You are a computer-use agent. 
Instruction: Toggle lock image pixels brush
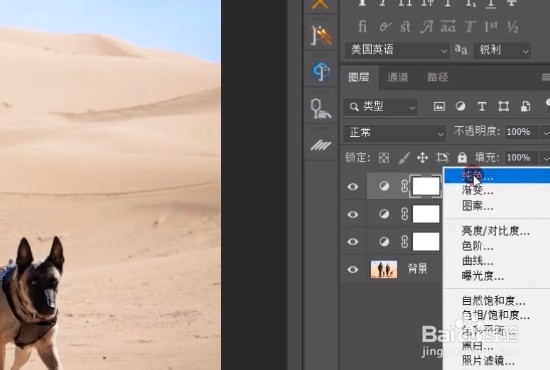pos(404,158)
